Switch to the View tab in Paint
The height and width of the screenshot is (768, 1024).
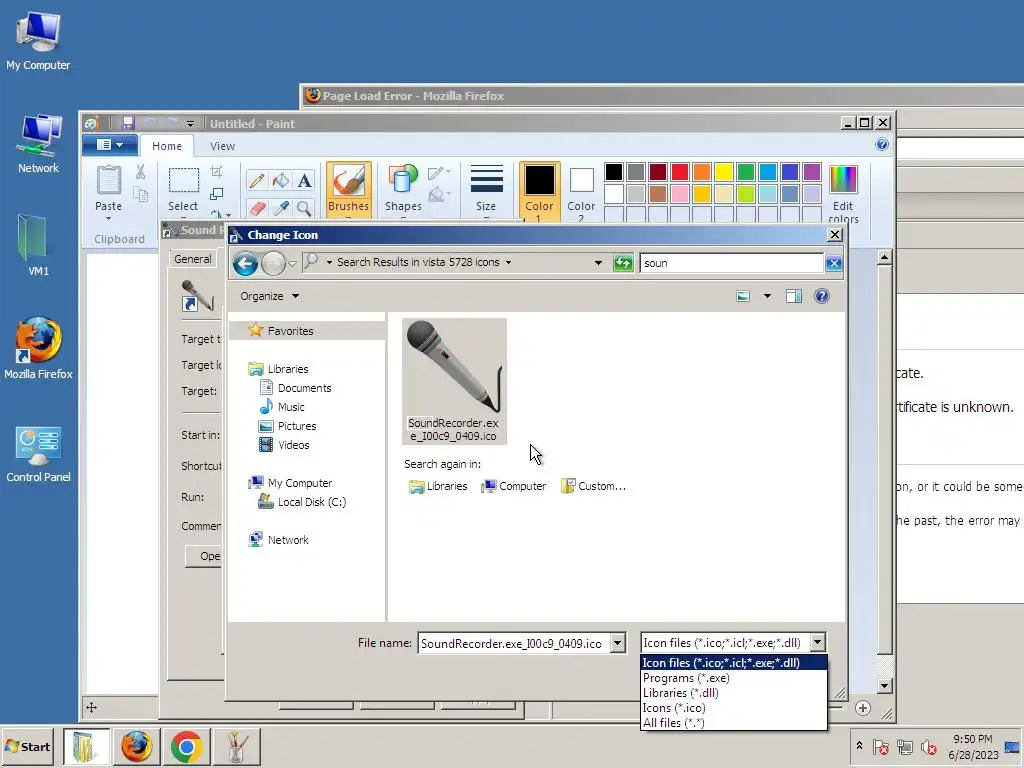pyautogui.click(x=222, y=146)
